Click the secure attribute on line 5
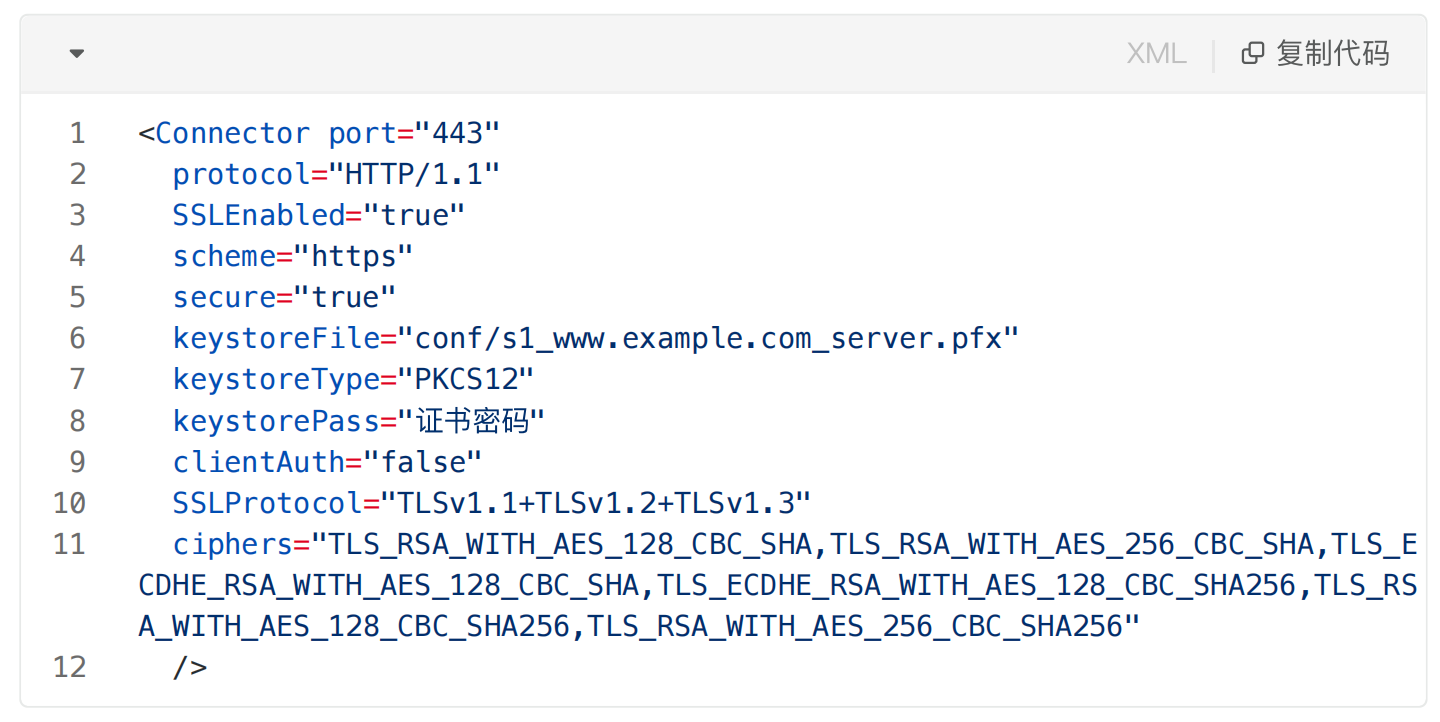The image size is (1440, 722). (x=224, y=297)
